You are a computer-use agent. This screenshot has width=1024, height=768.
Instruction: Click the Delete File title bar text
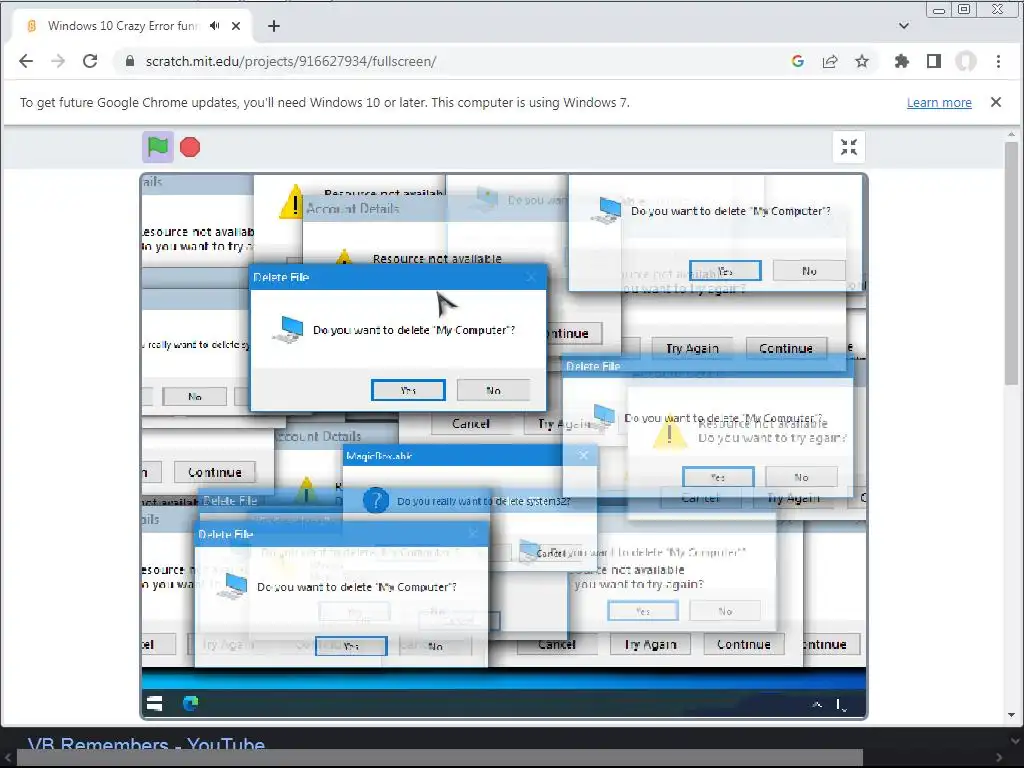[281, 277]
